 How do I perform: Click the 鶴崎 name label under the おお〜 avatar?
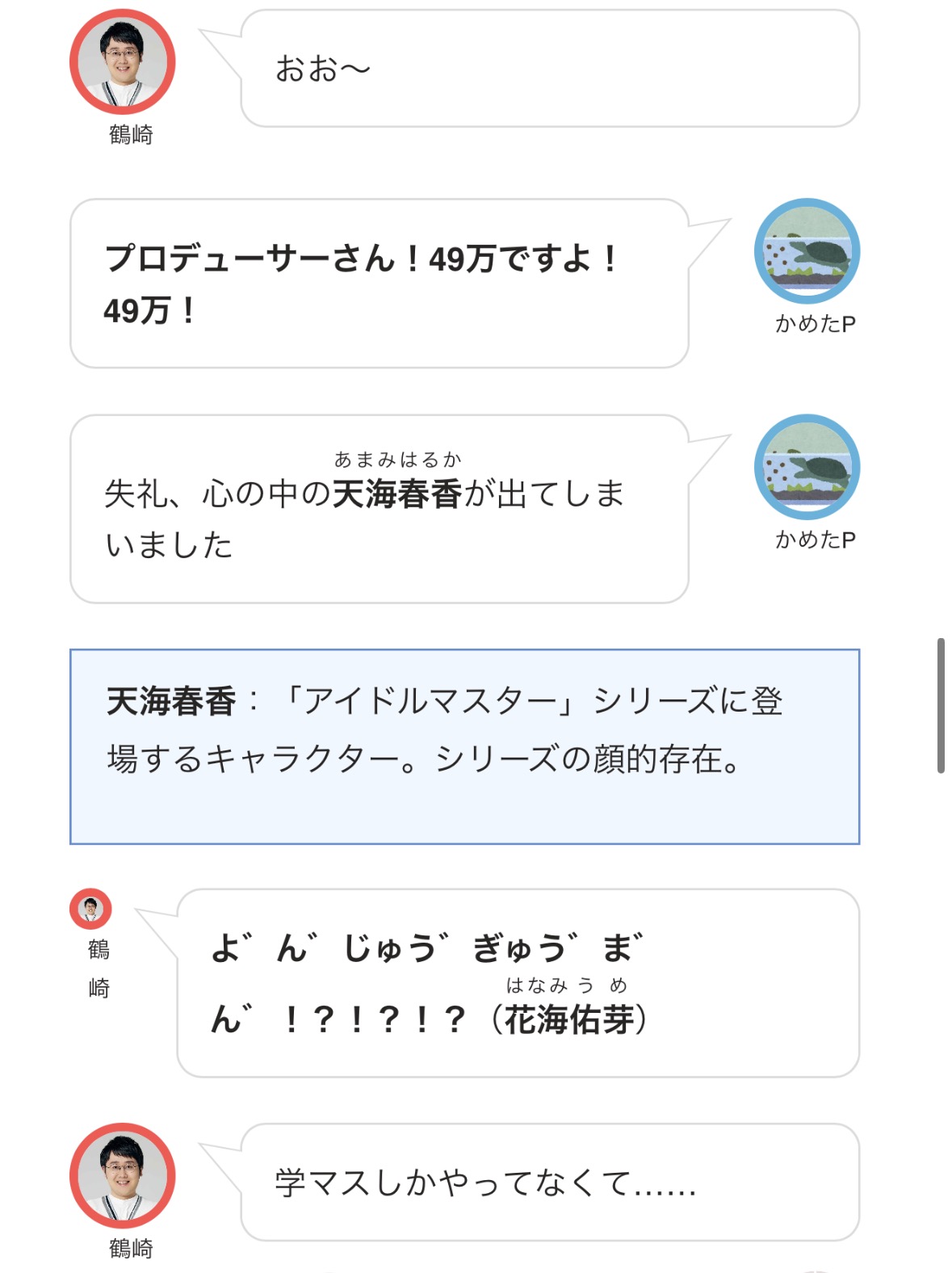tap(131, 135)
